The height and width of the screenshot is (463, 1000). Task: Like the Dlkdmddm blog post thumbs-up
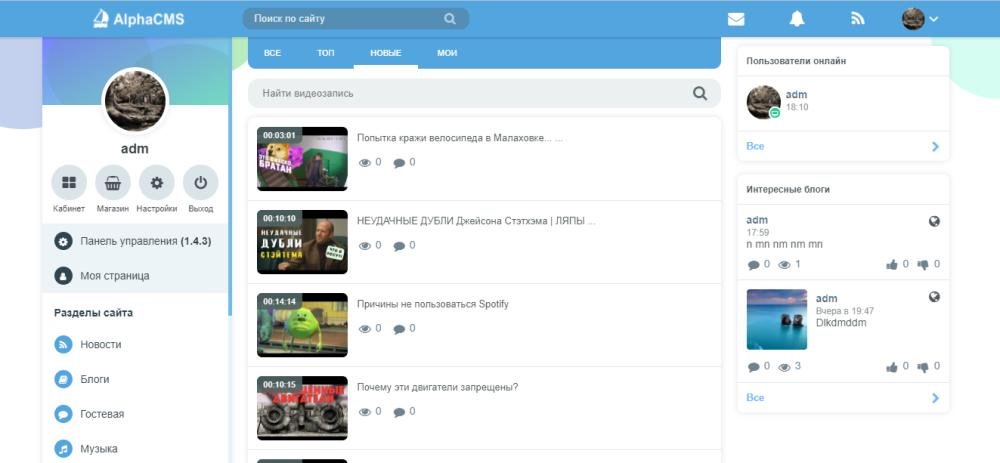coord(892,367)
